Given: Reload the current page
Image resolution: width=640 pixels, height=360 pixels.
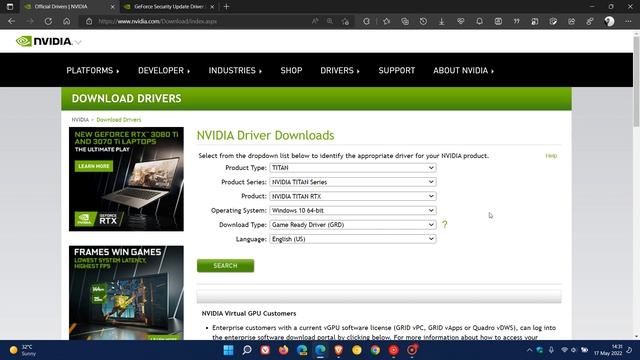Looking at the screenshot, I should (48, 21).
